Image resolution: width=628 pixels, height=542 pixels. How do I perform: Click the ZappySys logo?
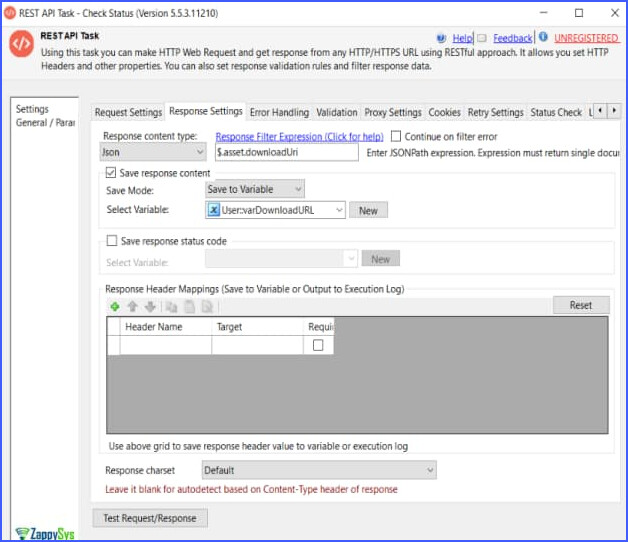tap(45, 534)
